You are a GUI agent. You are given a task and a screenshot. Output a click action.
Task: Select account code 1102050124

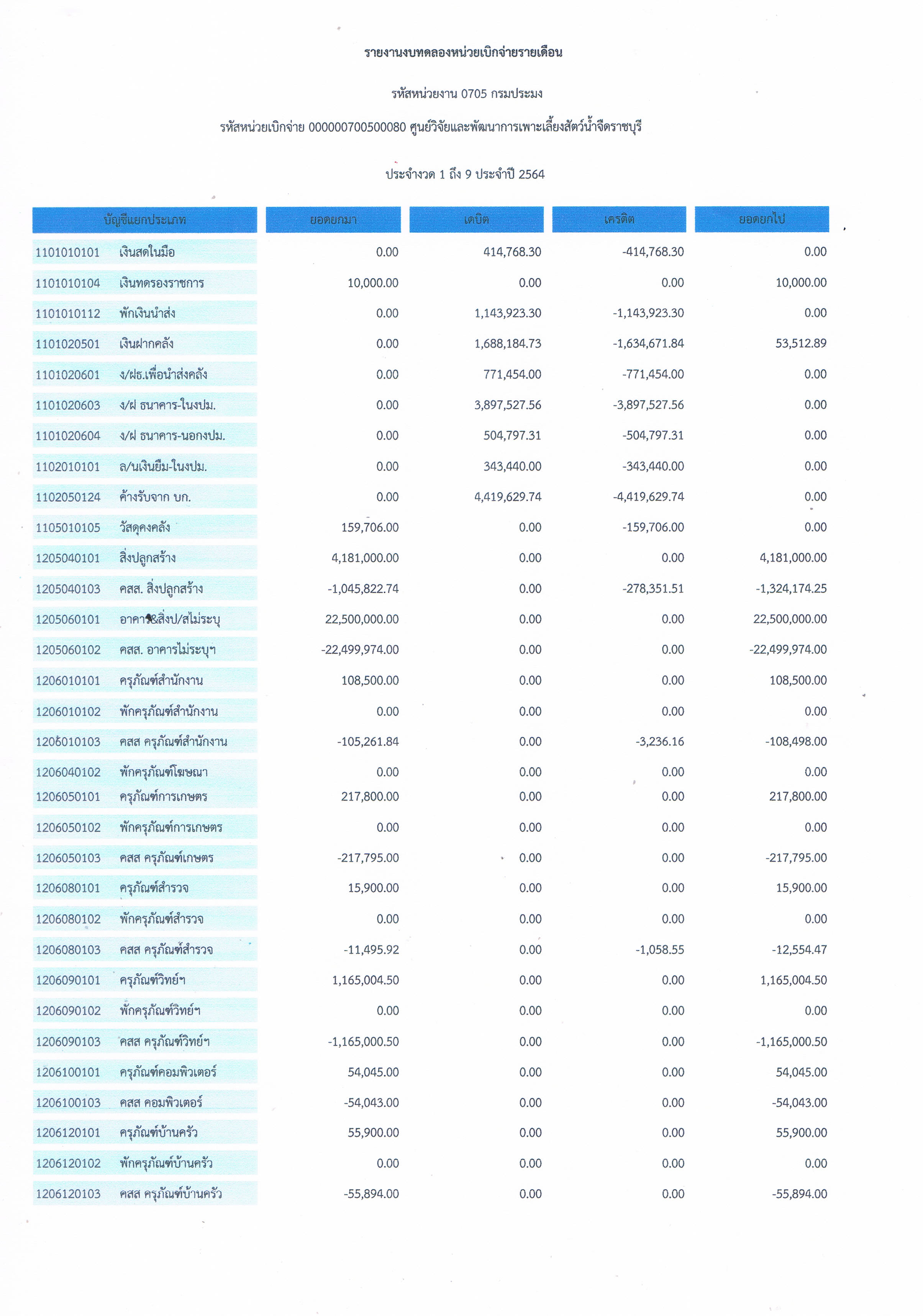[x=68, y=497]
